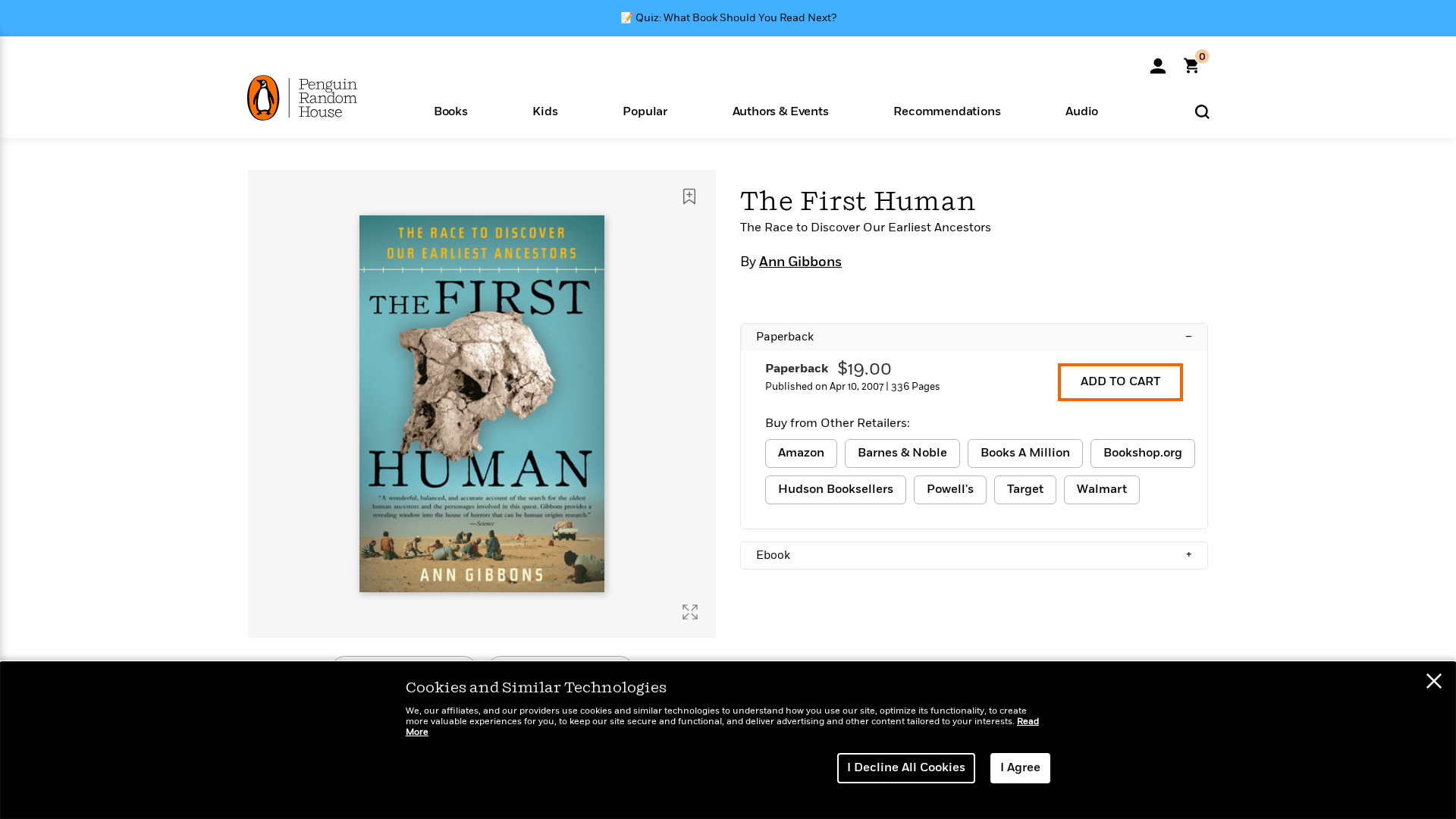Open the Audio menu

click(1081, 112)
